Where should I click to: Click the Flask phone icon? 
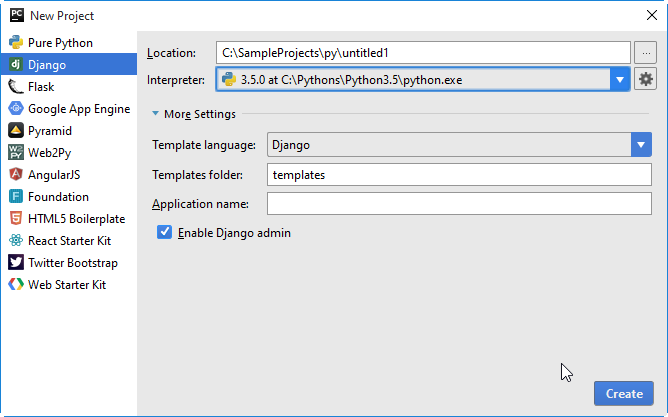click(16, 87)
